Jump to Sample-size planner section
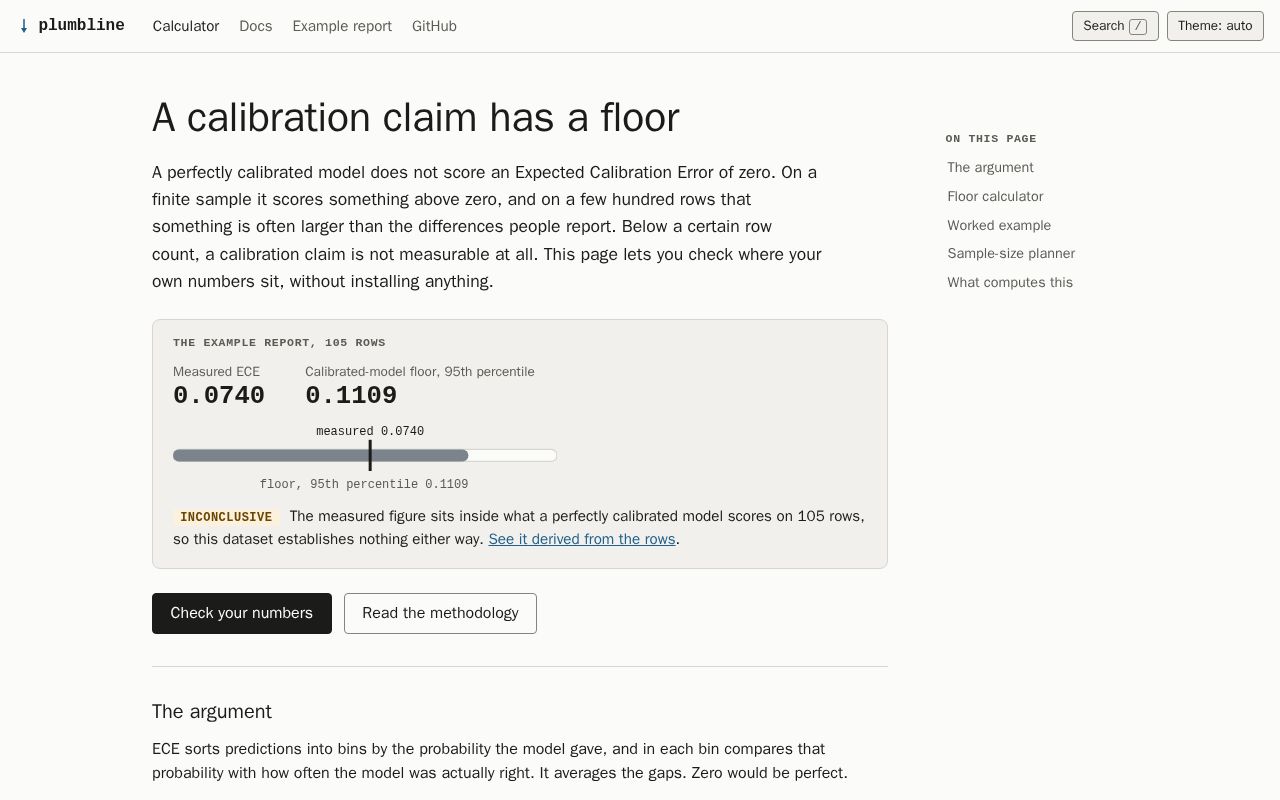Viewport: 1280px width, 800px height. (1011, 253)
